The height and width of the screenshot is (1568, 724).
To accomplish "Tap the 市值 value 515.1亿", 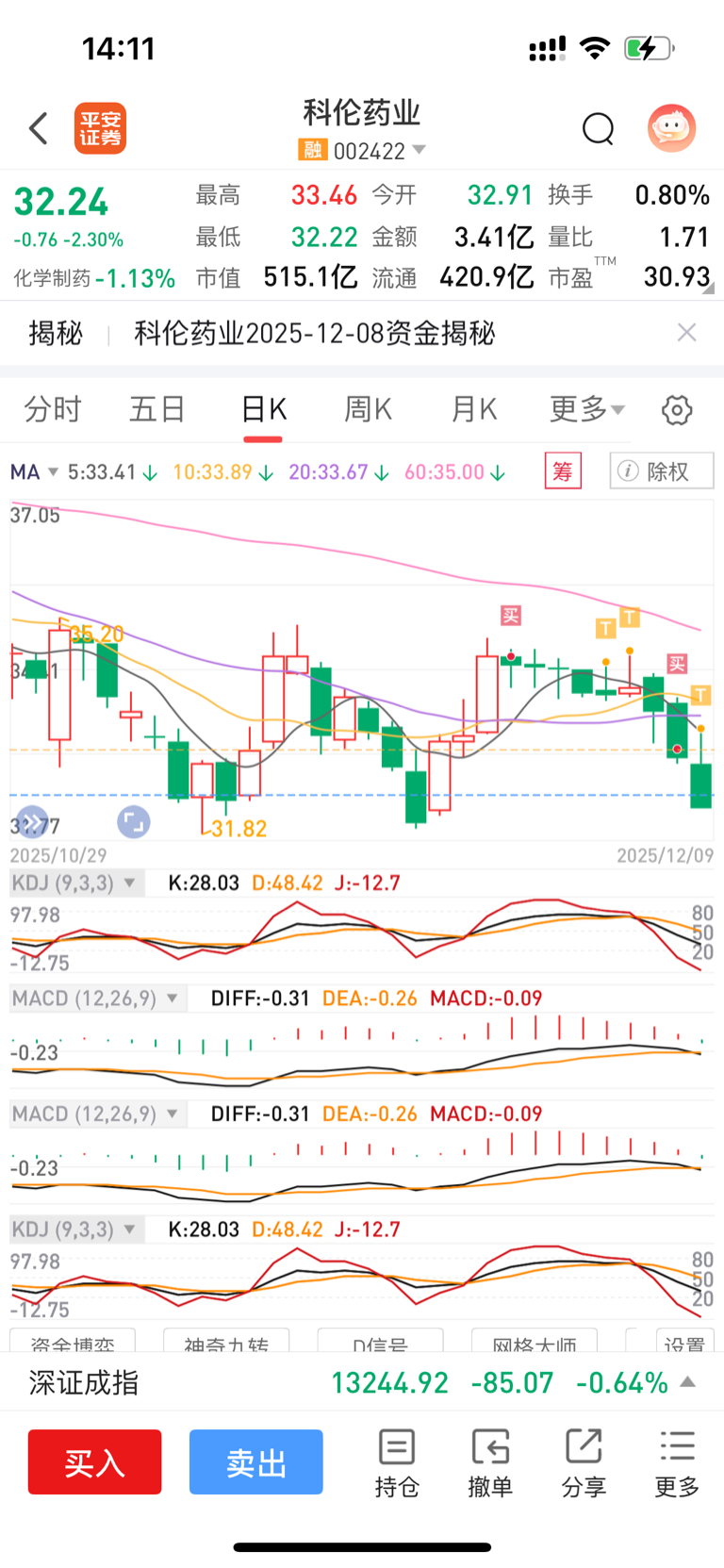I will [x=310, y=276].
